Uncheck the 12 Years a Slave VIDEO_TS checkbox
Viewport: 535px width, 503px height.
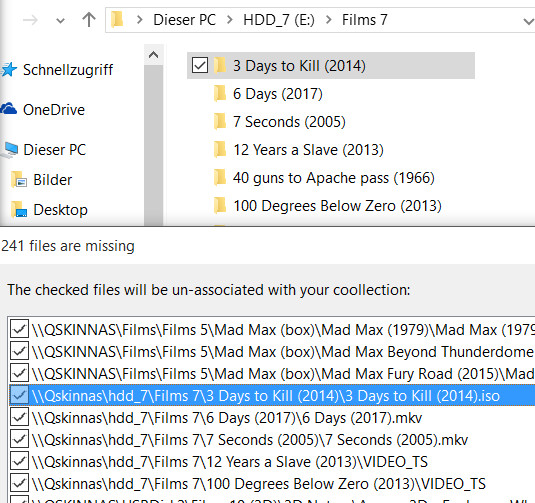pos(19,461)
